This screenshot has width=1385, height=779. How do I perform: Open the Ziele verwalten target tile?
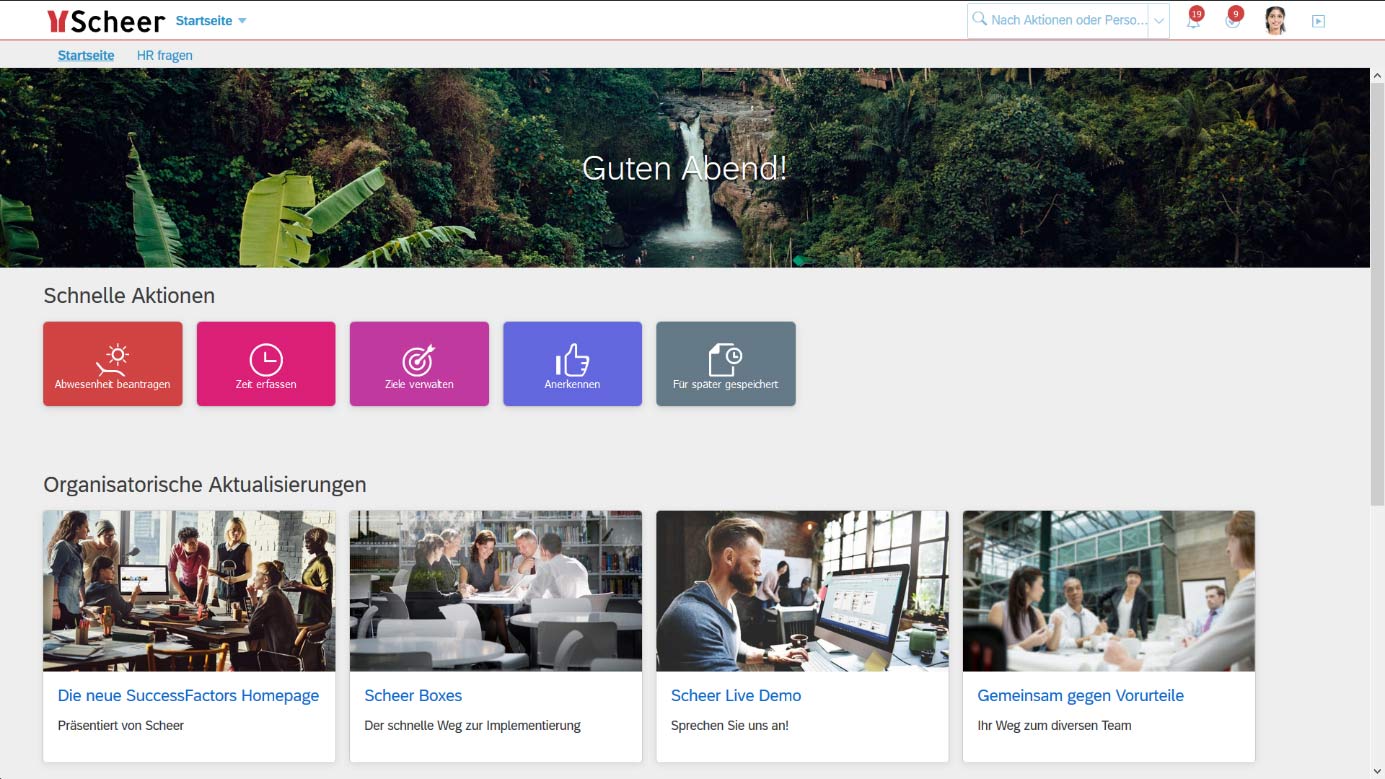click(x=419, y=364)
